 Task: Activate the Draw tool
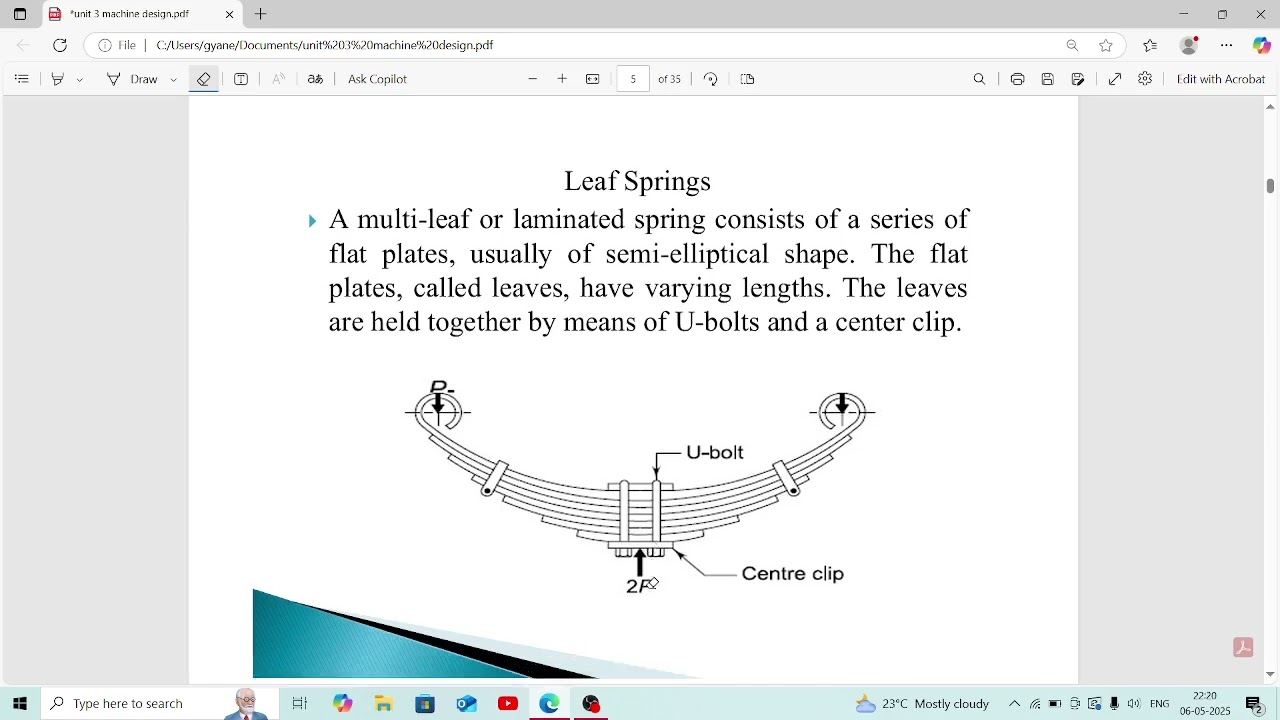coord(132,79)
